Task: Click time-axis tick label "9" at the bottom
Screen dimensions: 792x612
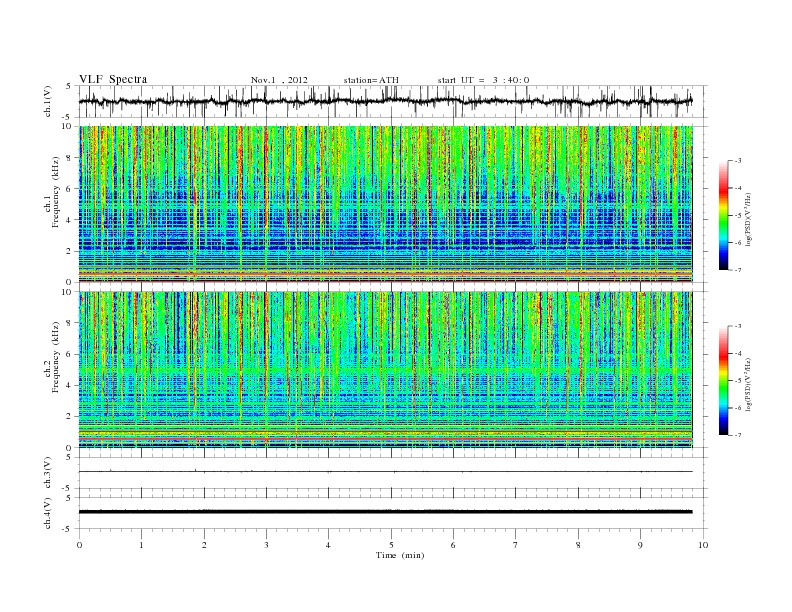Action: [x=640, y=545]
